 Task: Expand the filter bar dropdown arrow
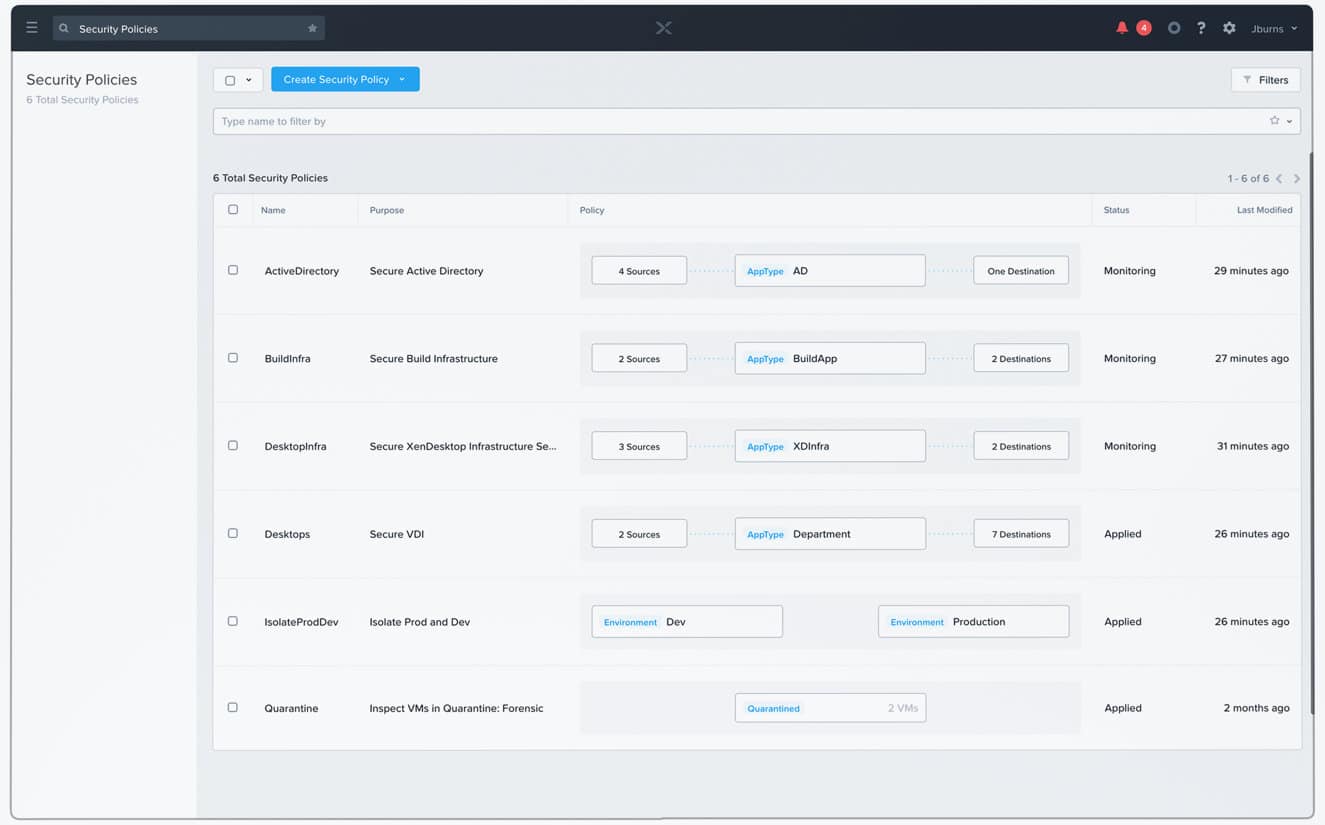[1289, 122]
